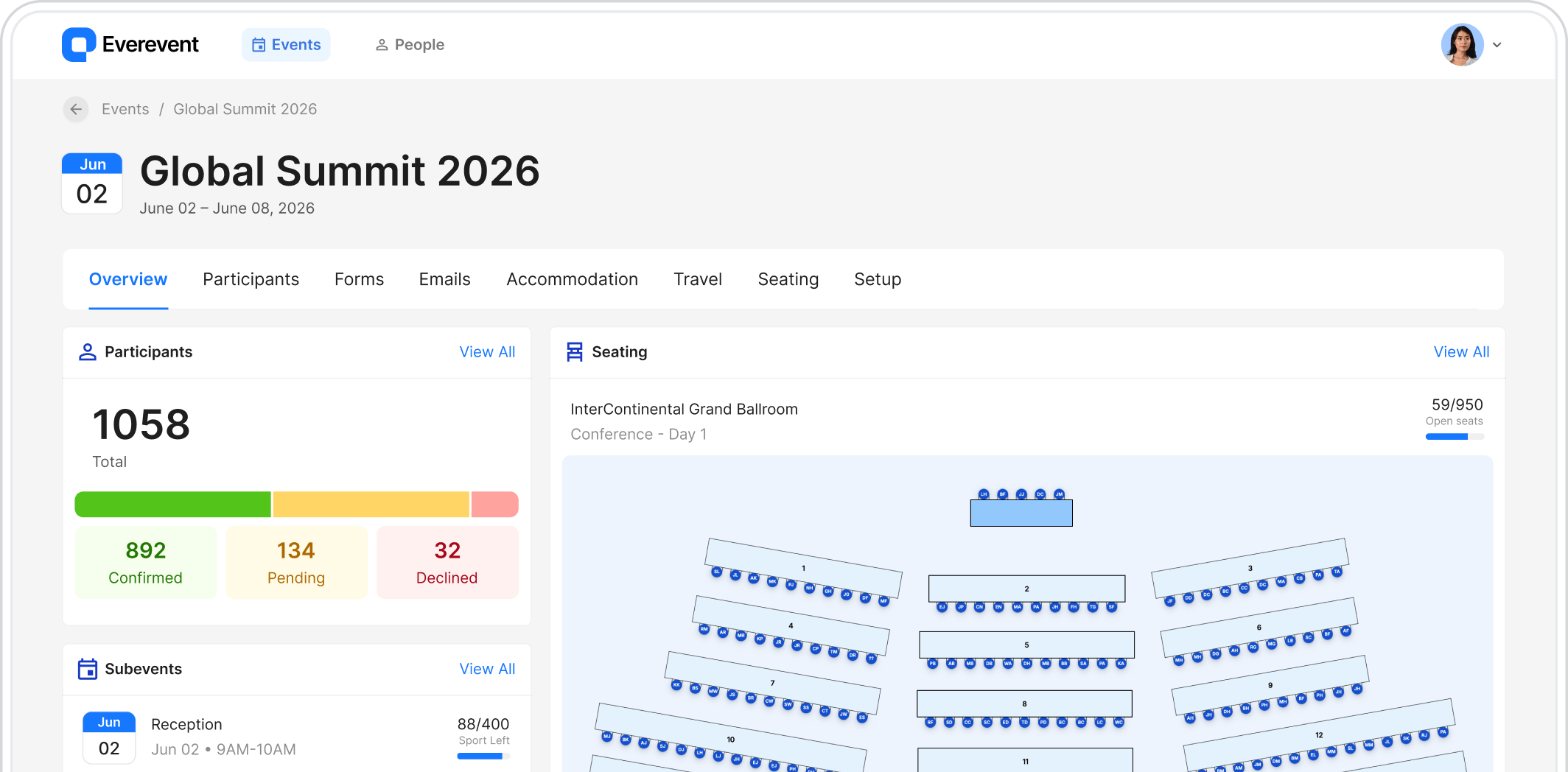Click the Jun 02 date badge for Global Summit
The height and width of the screenshot is (772, 1568).
pyautogui.click(x=91, y=183)
